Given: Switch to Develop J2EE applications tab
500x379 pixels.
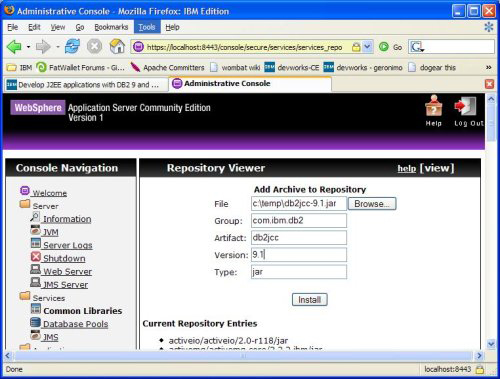Looking at the screenshot, I should pos(86,85).
